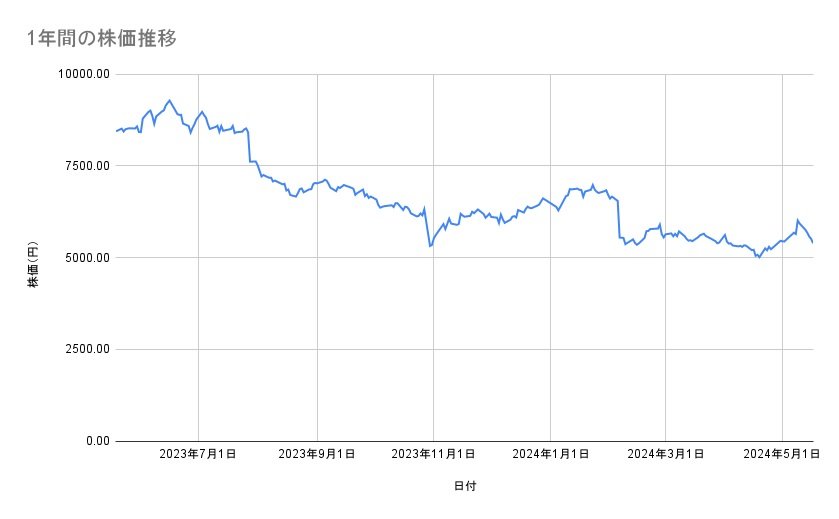Click the 2023年11月1日 date label
Screen dimensions: 839x519
[x=433, y=455]
